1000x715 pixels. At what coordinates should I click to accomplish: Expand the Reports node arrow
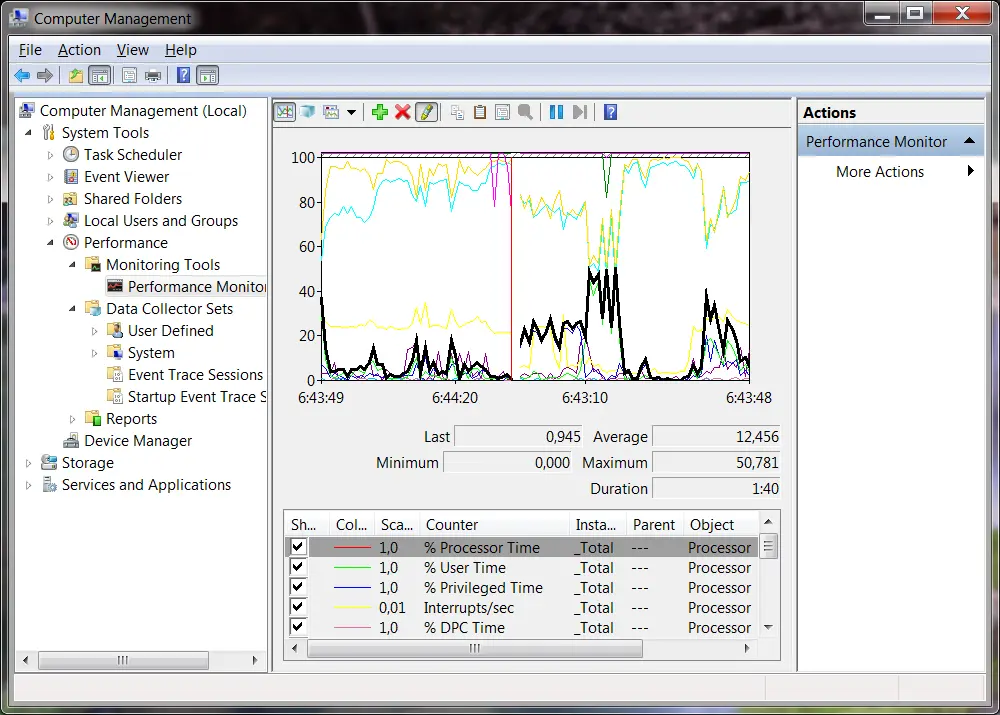click(72, 419)
